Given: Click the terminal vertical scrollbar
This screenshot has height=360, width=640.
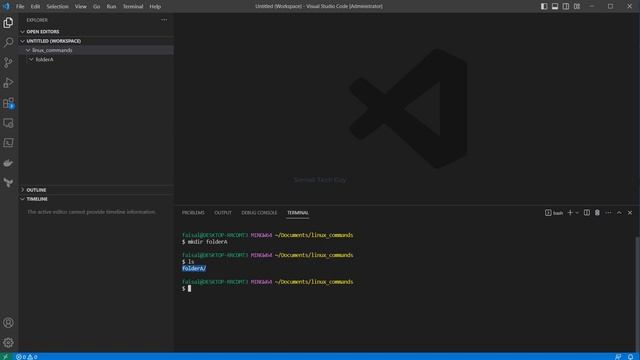Looking at the screenshot, I should click(x=638, y=293).
